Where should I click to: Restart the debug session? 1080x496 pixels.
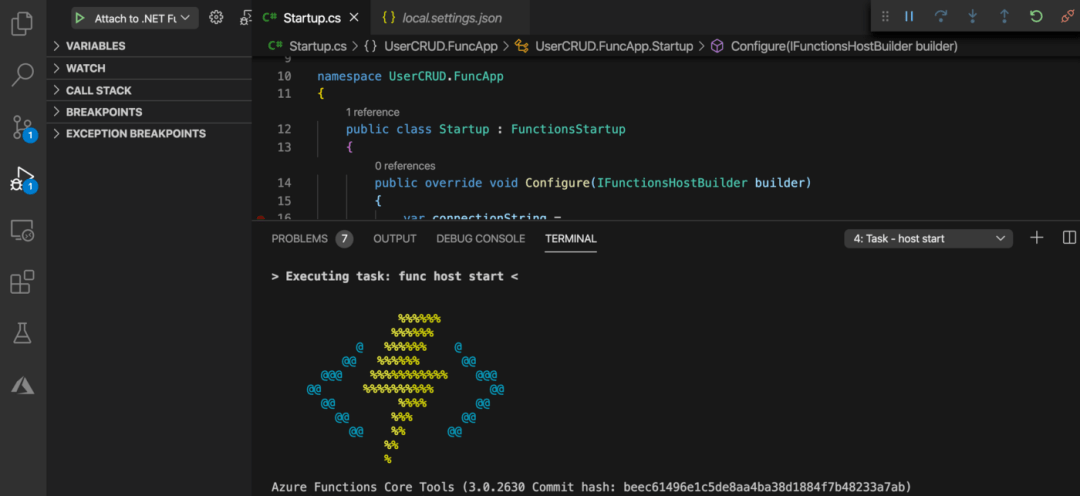[x=1036, y=16]
